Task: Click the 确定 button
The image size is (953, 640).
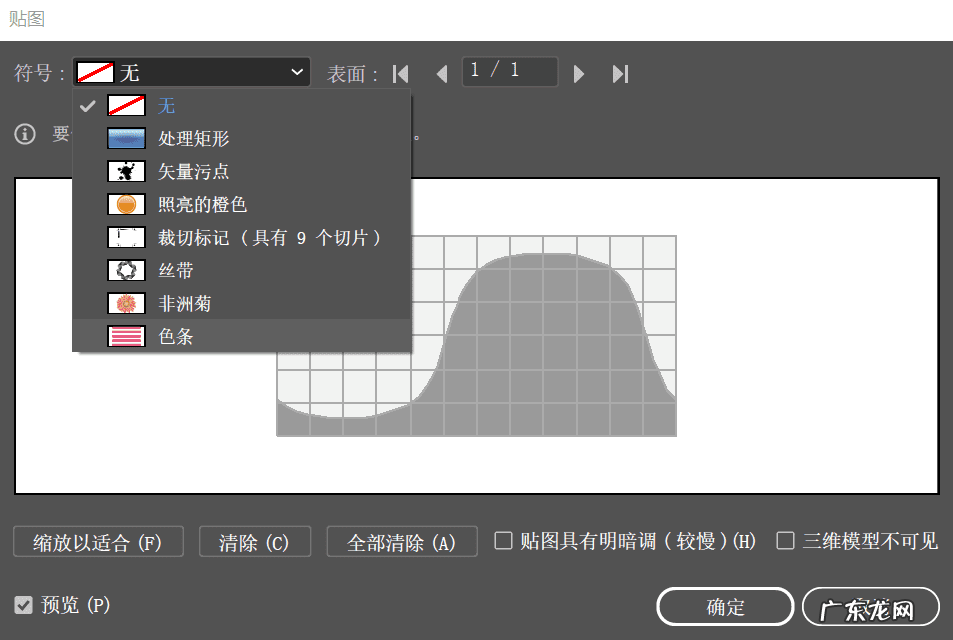Action: [x=724, y=606]
